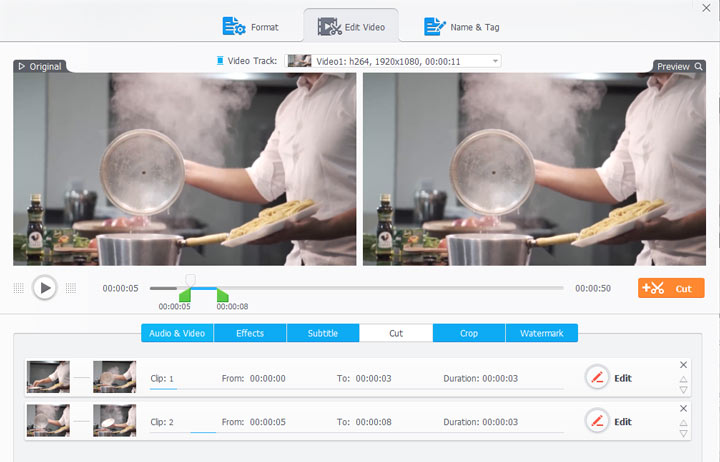Remove Clip 2 with its X icon
720x462 pixels.
[683, 408]
